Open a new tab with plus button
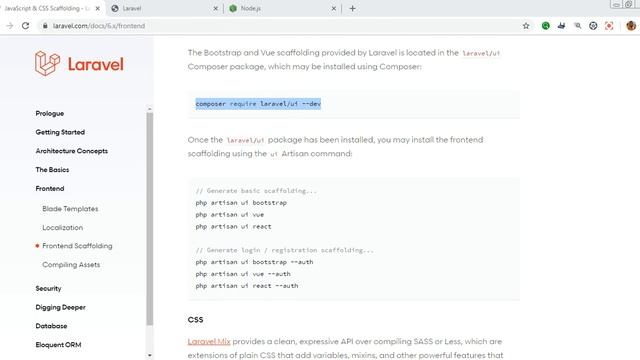 click(353, 8)
